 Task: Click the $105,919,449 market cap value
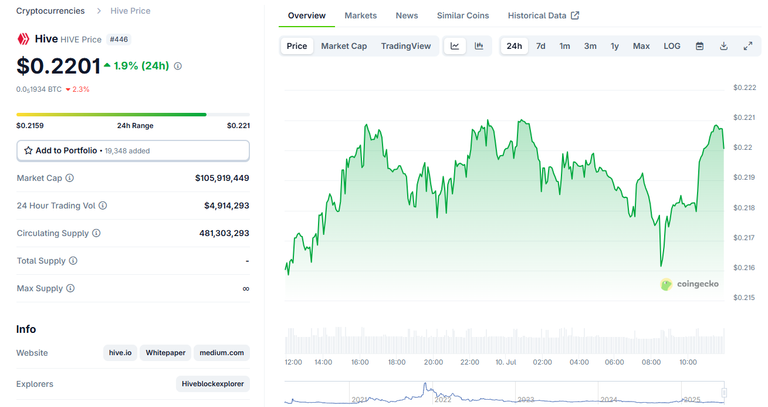point(222,178)
